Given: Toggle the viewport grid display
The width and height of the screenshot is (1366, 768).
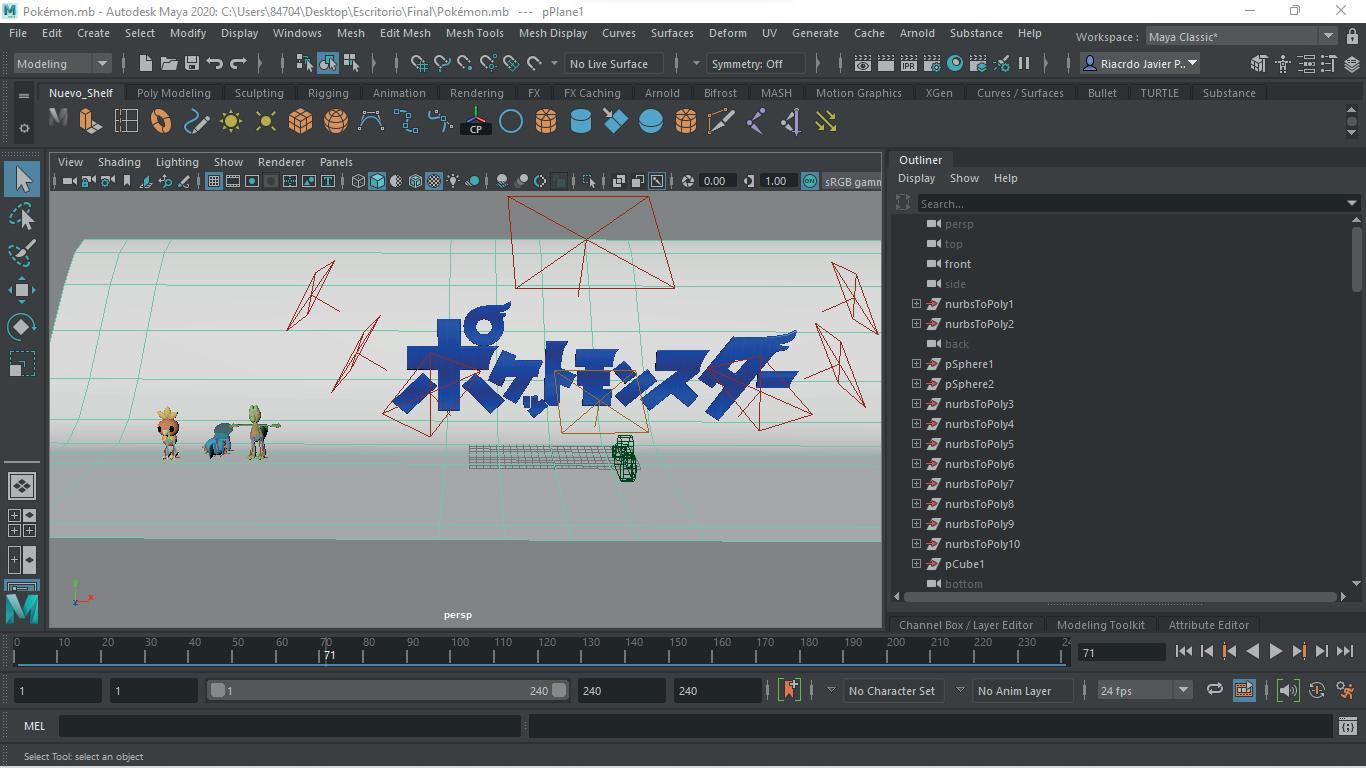Looking at the screenshot, I should pos(214,181).
